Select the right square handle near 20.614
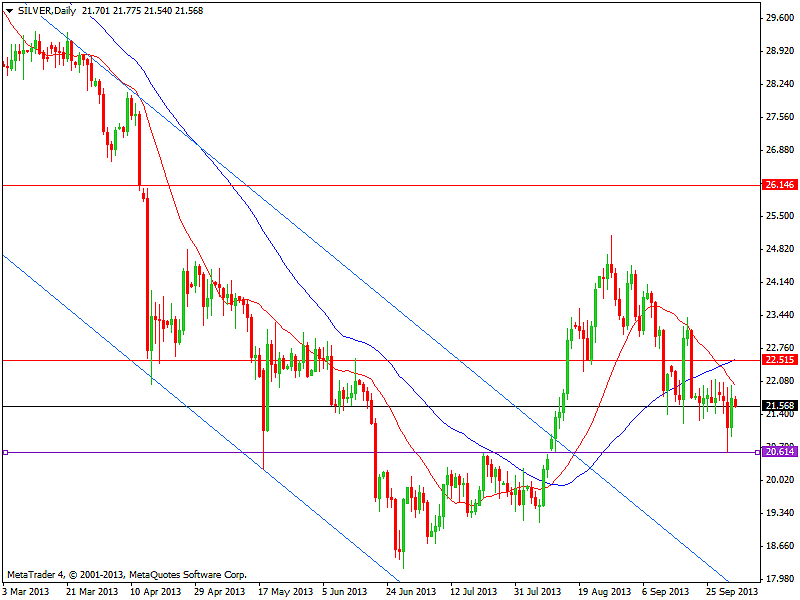Image resolution: width=800 pixels, height=600 pixels. coord(758,452)
